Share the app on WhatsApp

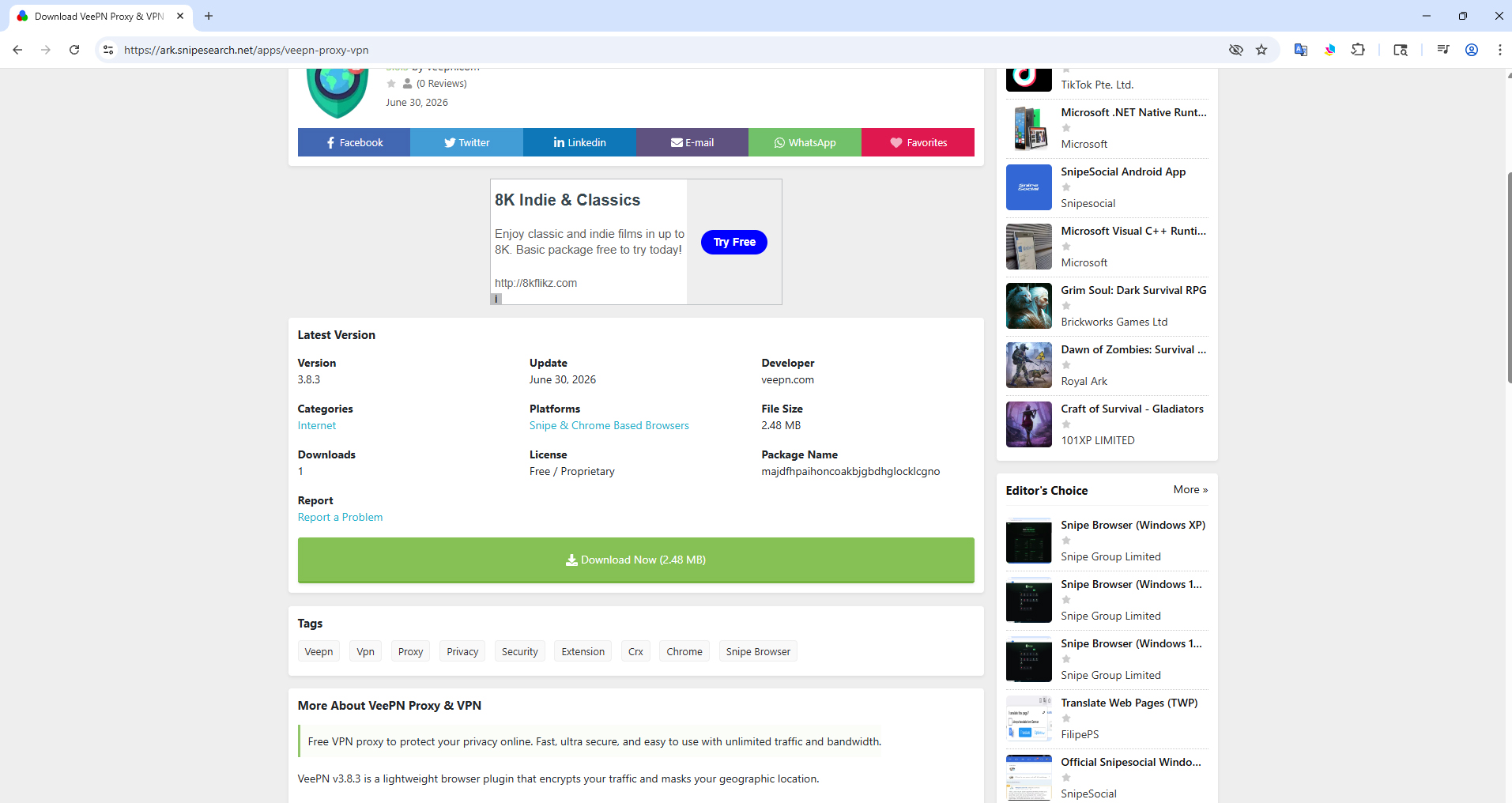[x=805, y=142]
